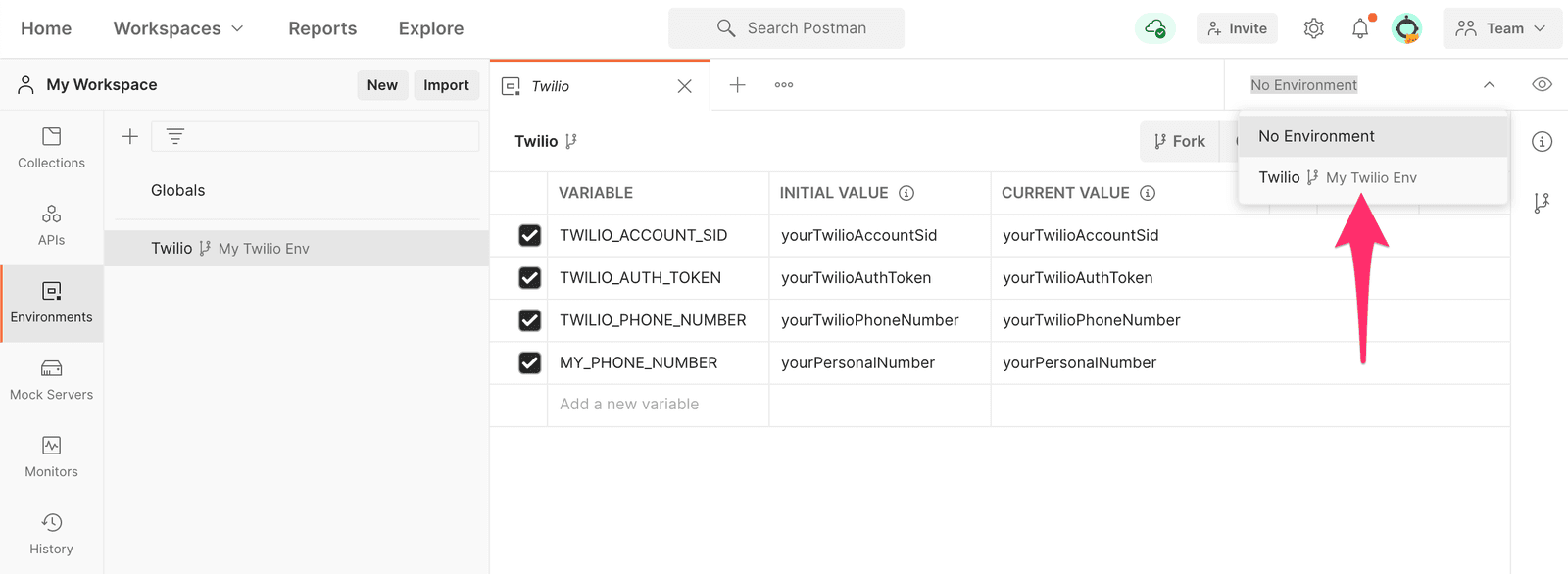The height and width of the screenshot is (574, 1568).
Task: Open the Monitors sidebar section
Action: tap(51, 457)
